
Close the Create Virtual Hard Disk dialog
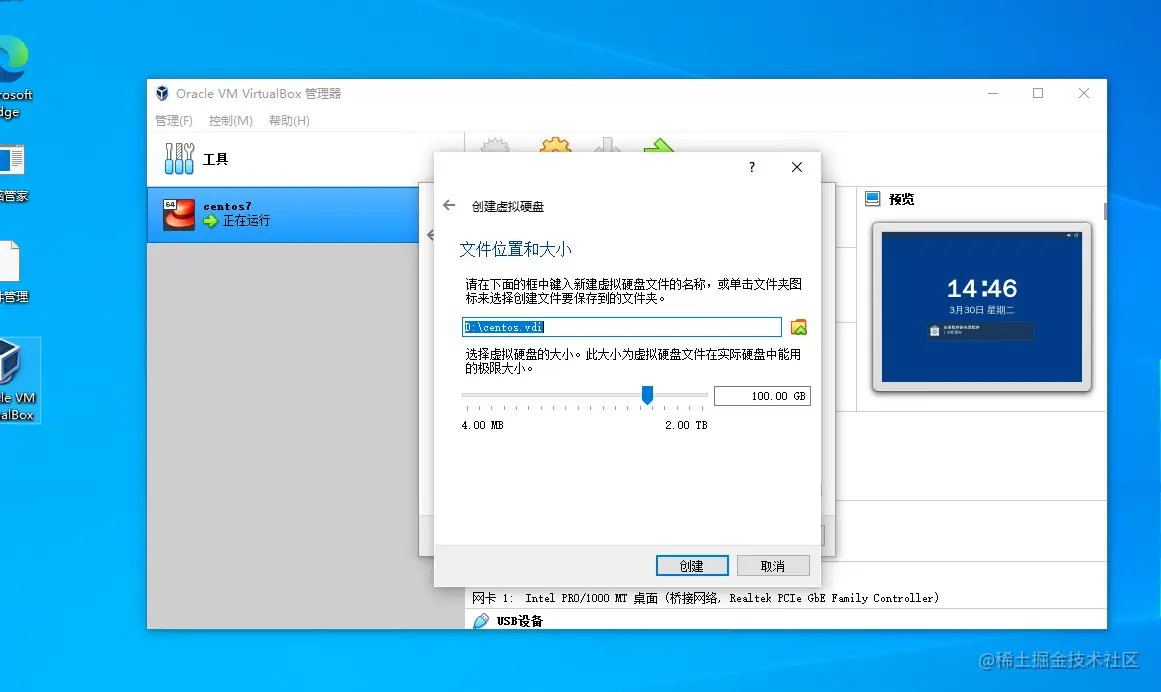[x=797, y=167]
